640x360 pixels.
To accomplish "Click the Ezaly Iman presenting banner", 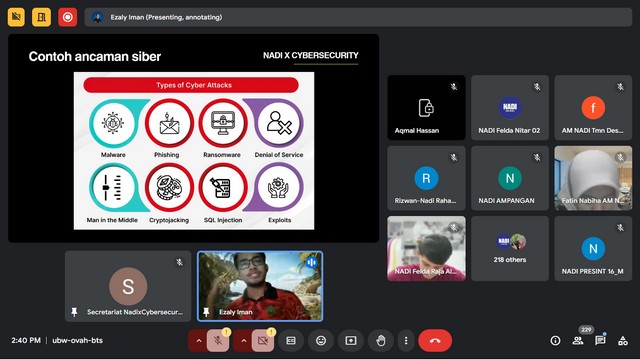I will pyautogui.click(x=358, y=17).
